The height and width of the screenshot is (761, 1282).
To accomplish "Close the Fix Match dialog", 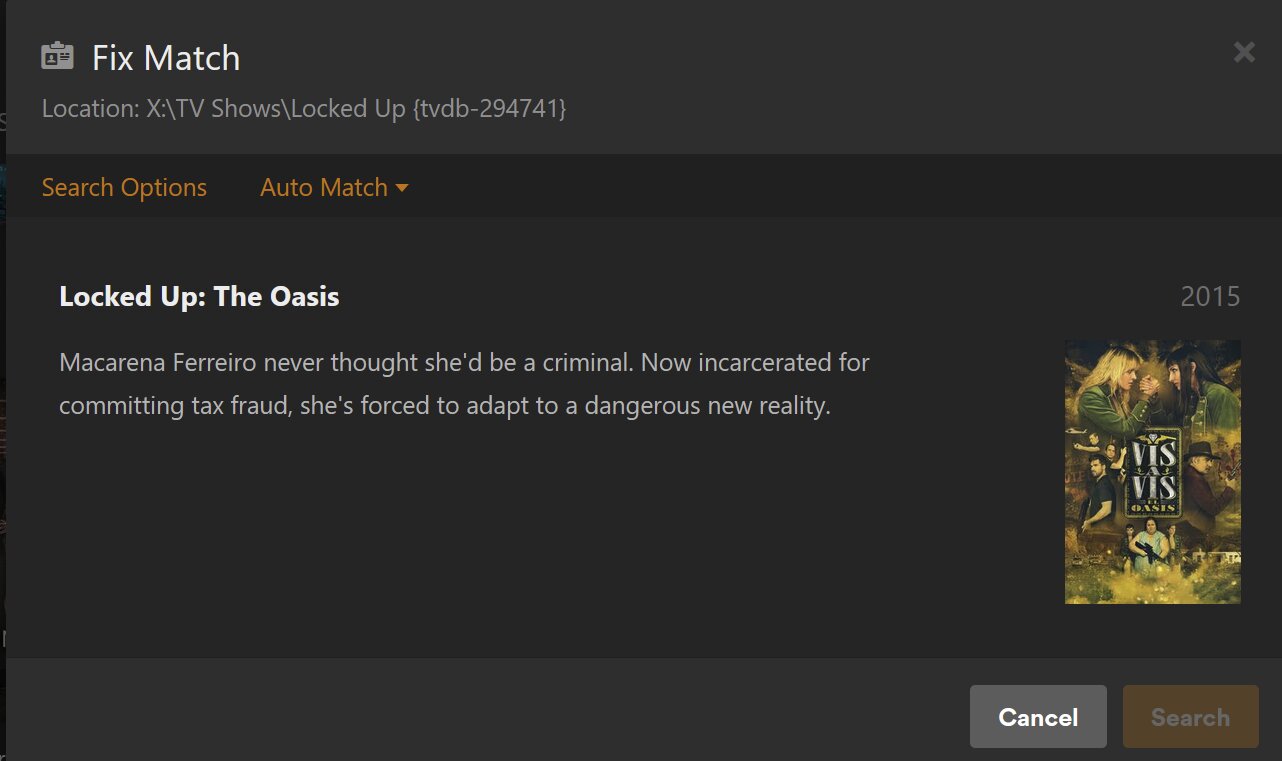I will point(1244,52).
